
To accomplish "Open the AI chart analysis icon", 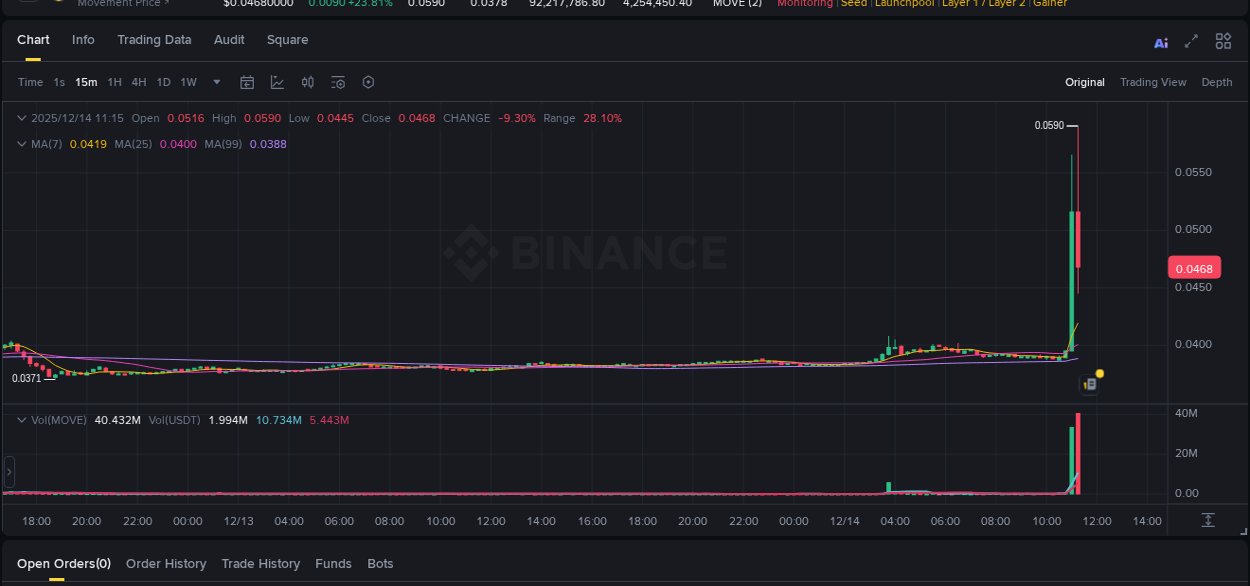I will tap(1161, 41).
